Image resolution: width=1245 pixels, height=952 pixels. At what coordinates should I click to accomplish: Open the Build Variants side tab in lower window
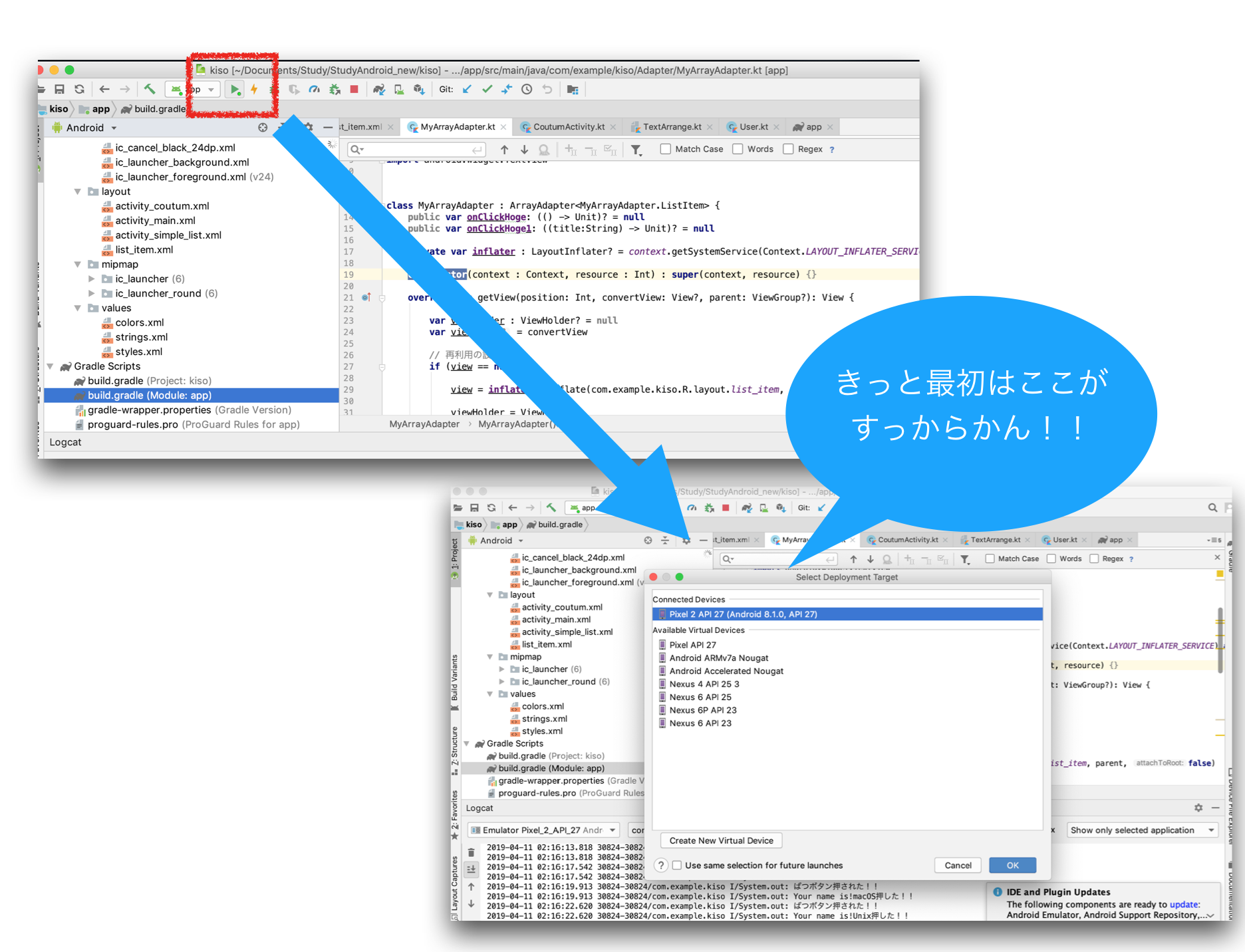coord(455,681)
